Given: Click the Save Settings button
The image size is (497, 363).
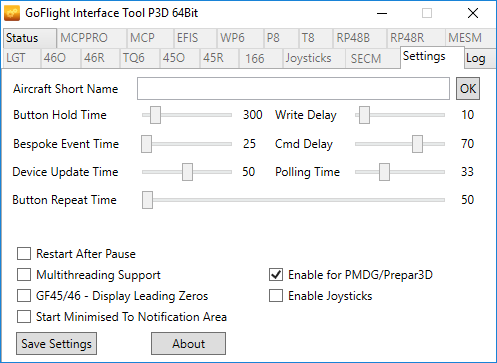Looking at the screenshot, I should click(x=56, y=343).
